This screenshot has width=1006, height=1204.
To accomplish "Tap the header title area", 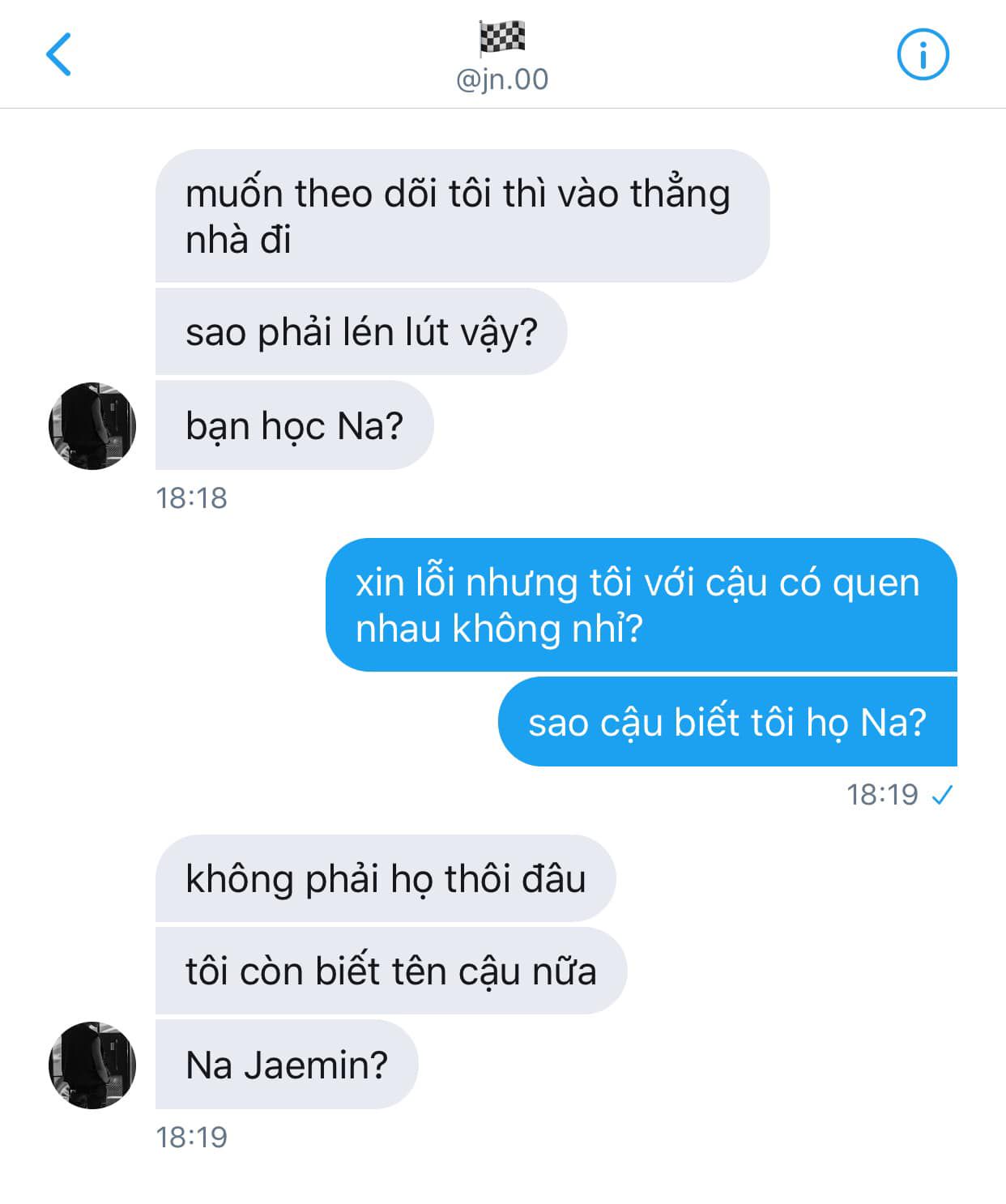I will tap(502, 57).
